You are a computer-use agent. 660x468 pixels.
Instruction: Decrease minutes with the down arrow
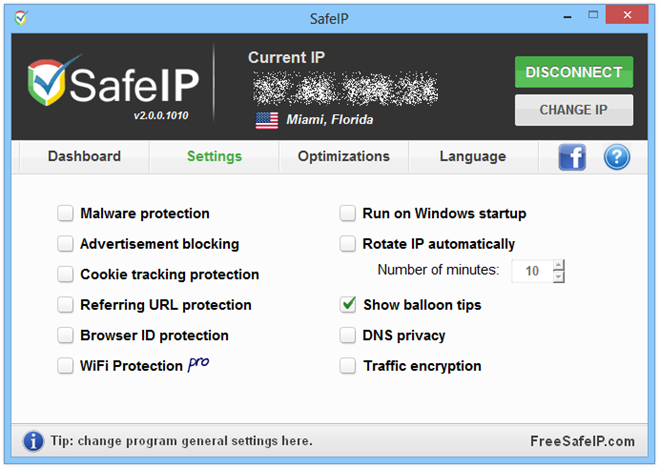(x=558, y=277)
